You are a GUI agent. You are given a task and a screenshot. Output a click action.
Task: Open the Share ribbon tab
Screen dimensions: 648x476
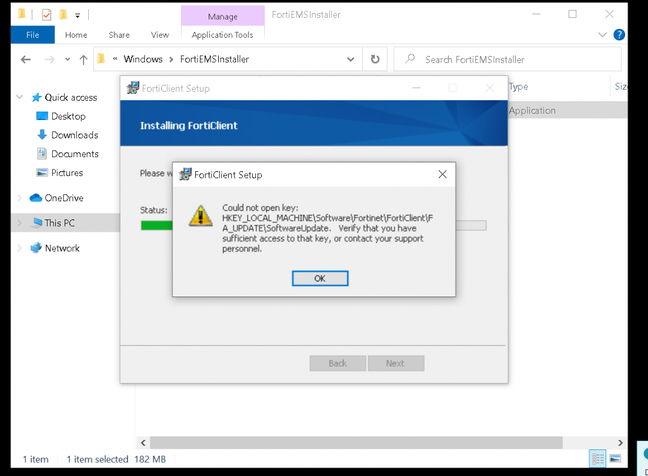coord(119,35)
